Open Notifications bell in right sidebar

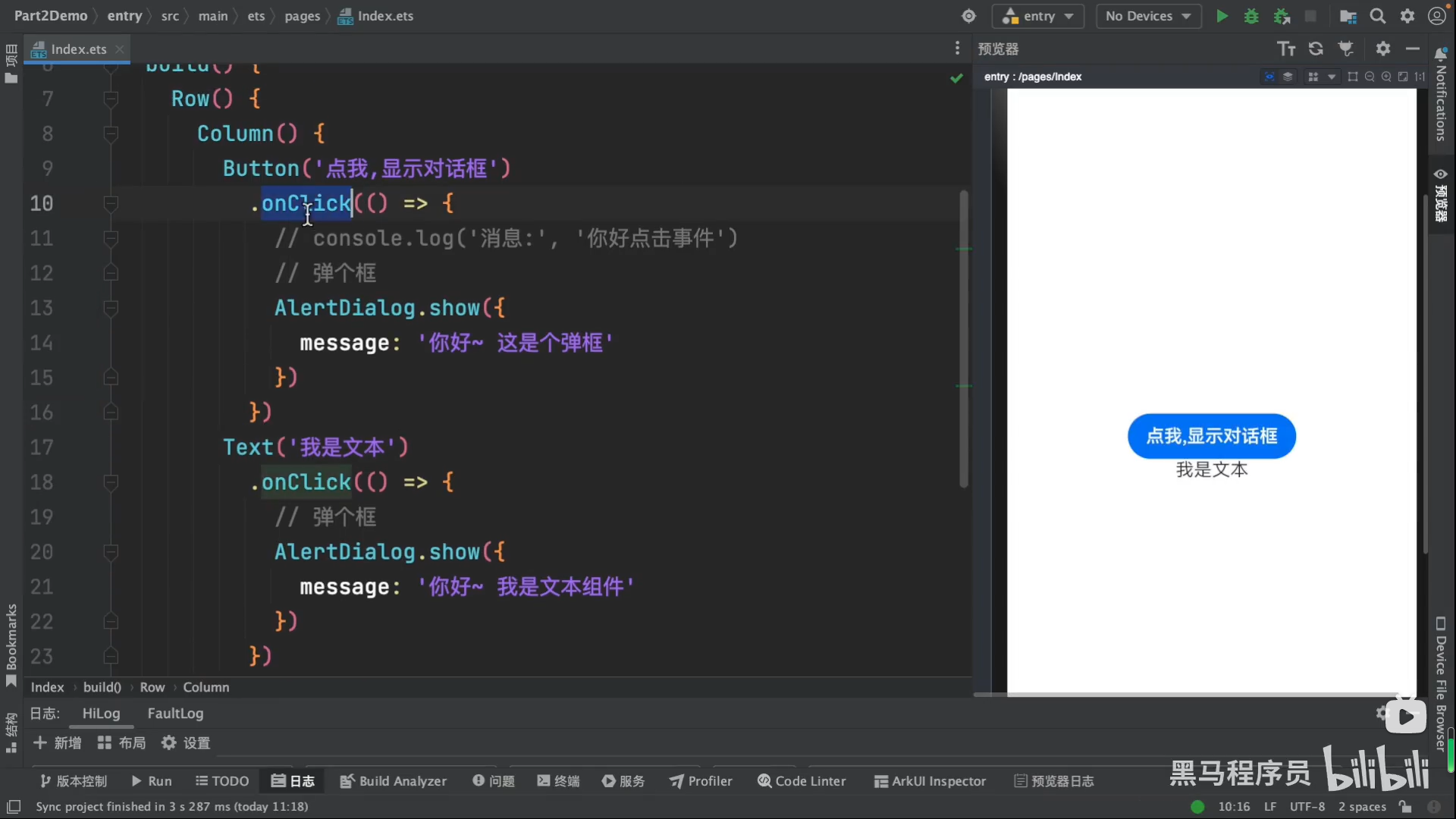1441,53
